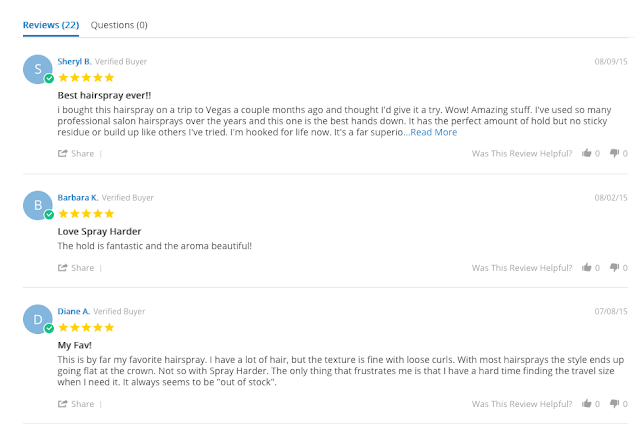Share Sheryl B.'s review

[x=77, y=154]
